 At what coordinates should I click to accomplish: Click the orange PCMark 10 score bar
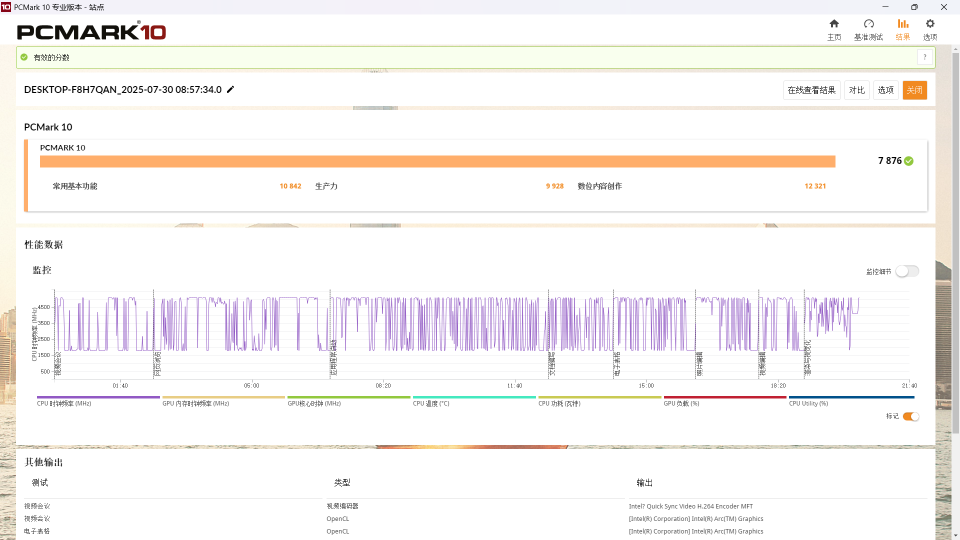pos(437,161)
